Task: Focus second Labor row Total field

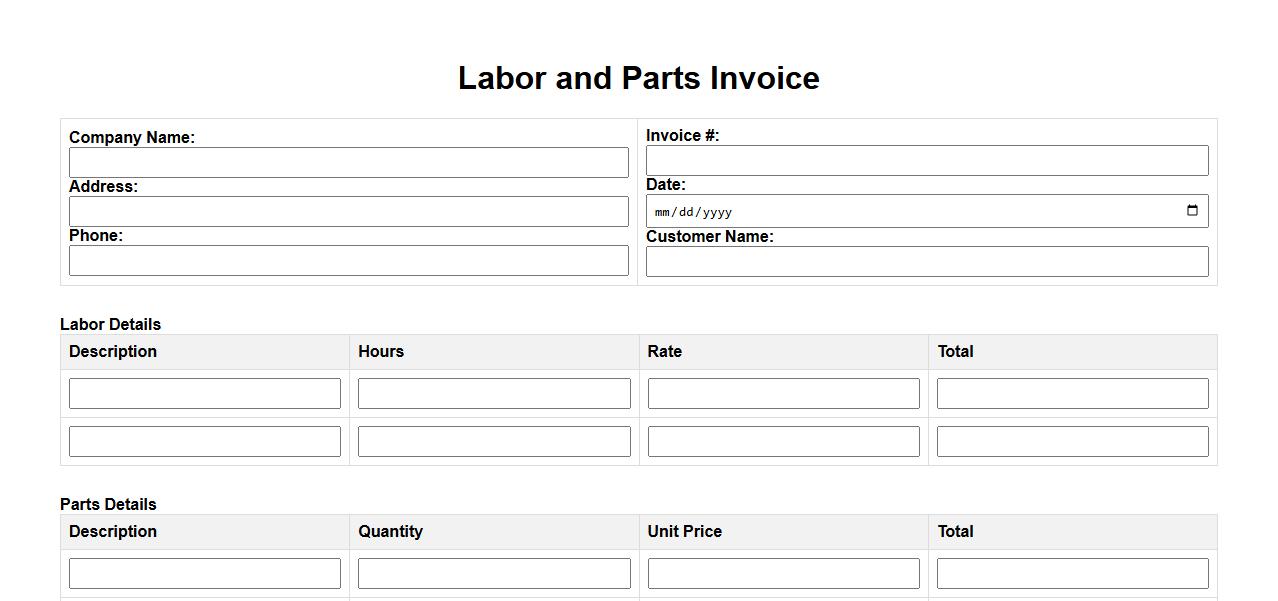Action: (x=1072, y=442)
